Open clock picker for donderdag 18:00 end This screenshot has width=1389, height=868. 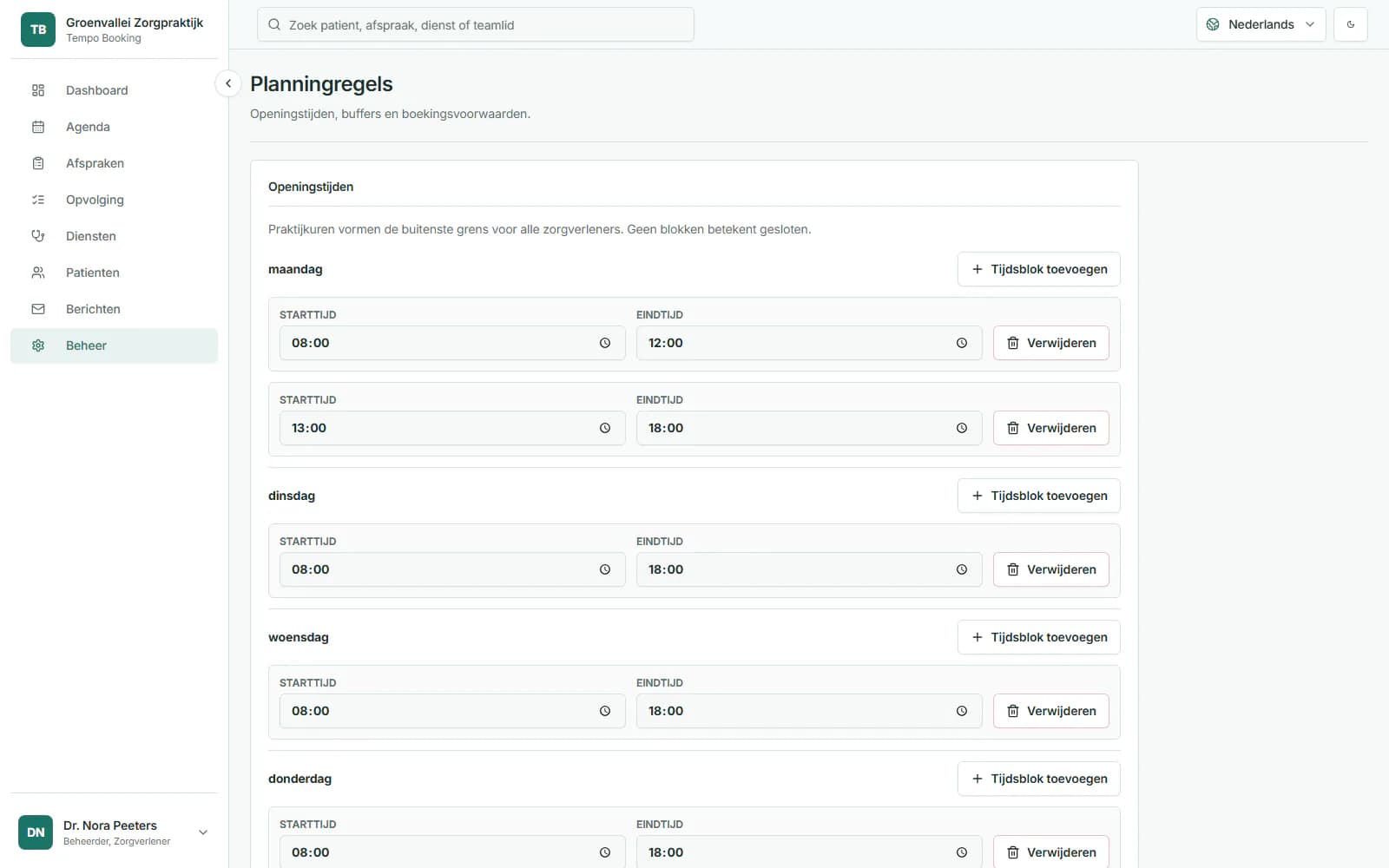(962, 852)
